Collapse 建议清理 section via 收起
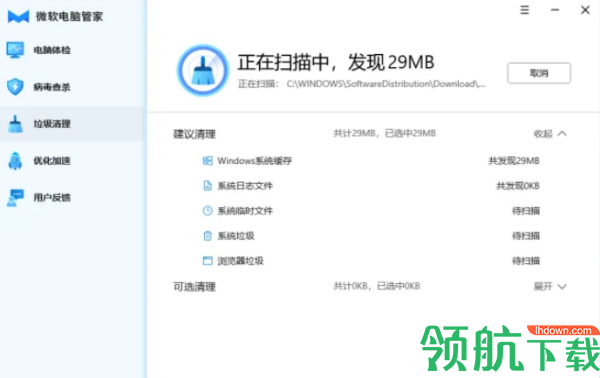This screenshot has height=378, width=600. [x=543, y=134]
